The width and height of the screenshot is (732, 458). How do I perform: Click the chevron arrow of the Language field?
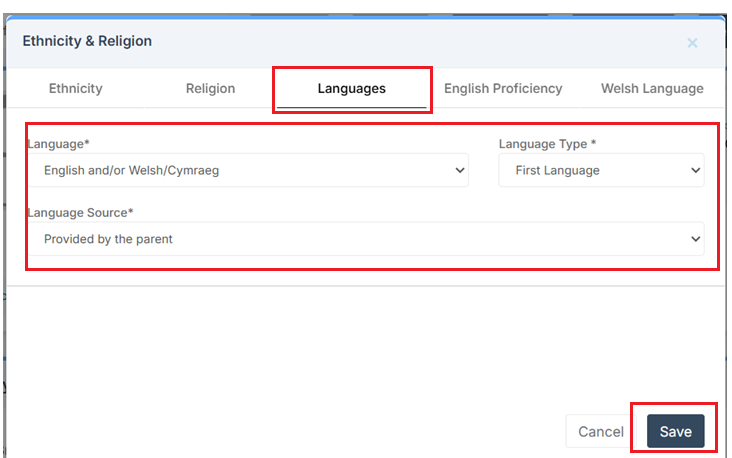(x=460, y=170)
